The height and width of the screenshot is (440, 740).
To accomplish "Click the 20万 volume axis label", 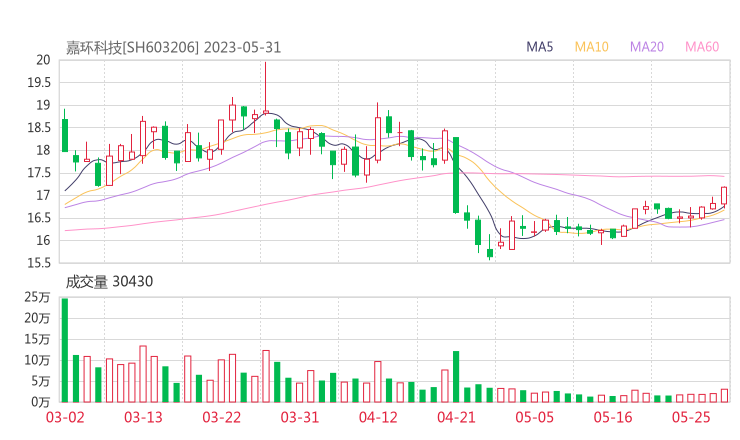I will click(37, 318).
